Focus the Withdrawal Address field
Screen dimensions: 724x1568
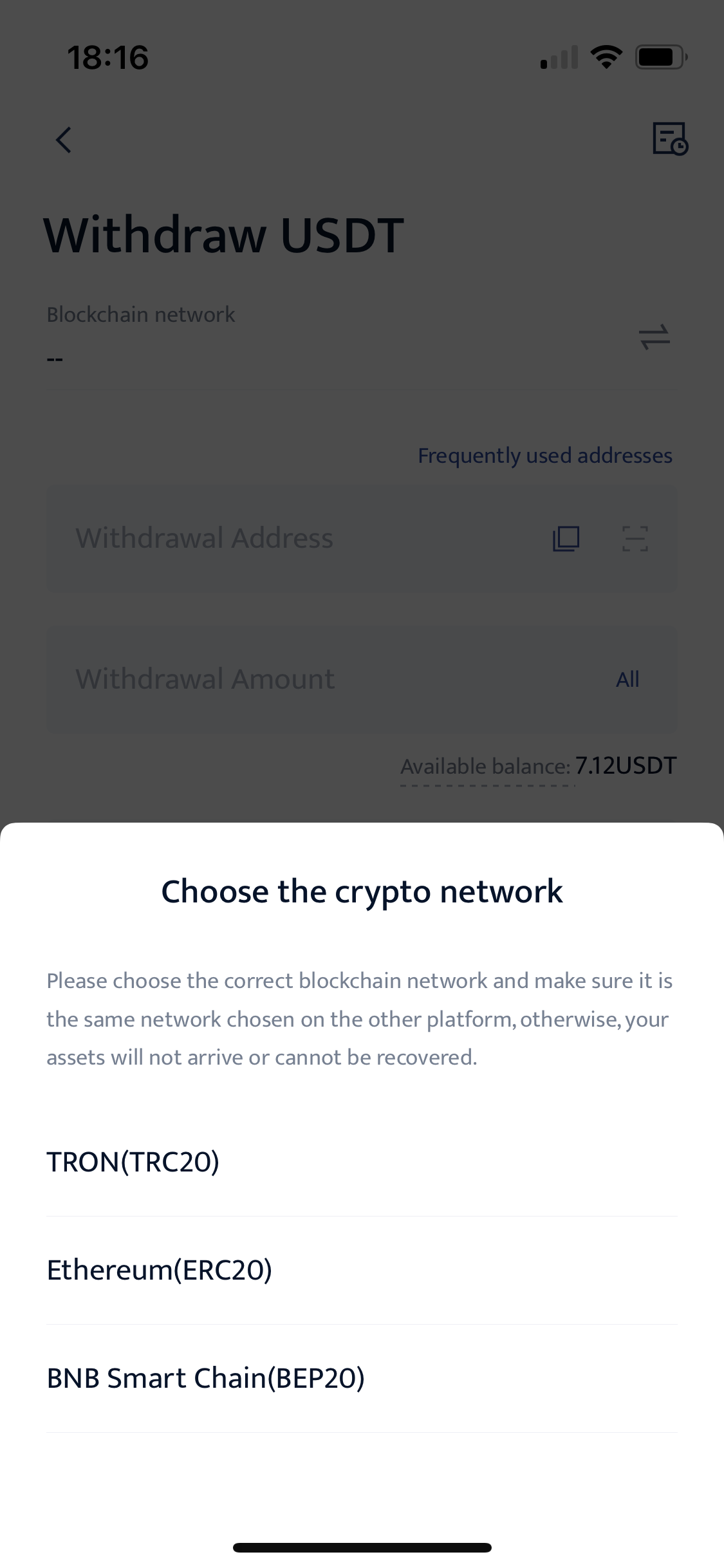pos(362,538)
